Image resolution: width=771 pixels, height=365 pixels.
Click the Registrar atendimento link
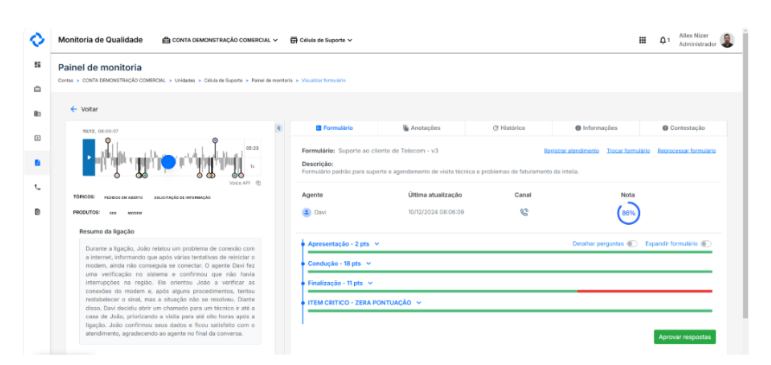571,151
